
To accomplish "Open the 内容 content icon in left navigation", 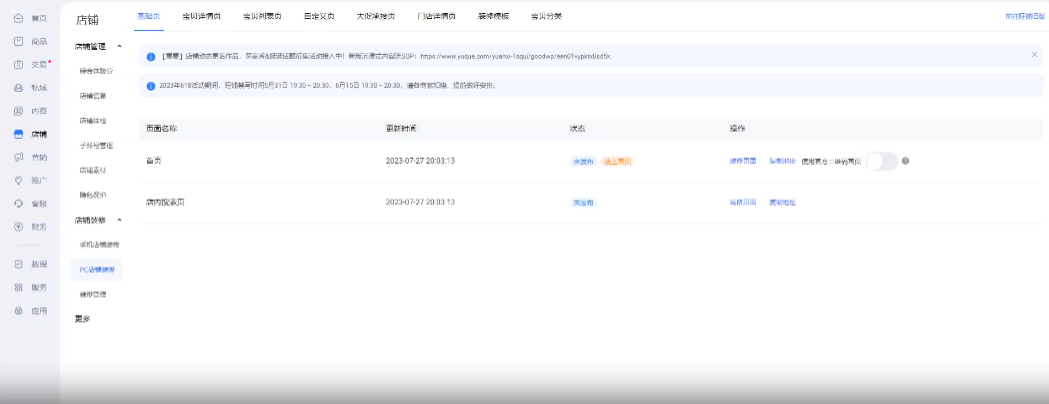I will tap(19, 111).
